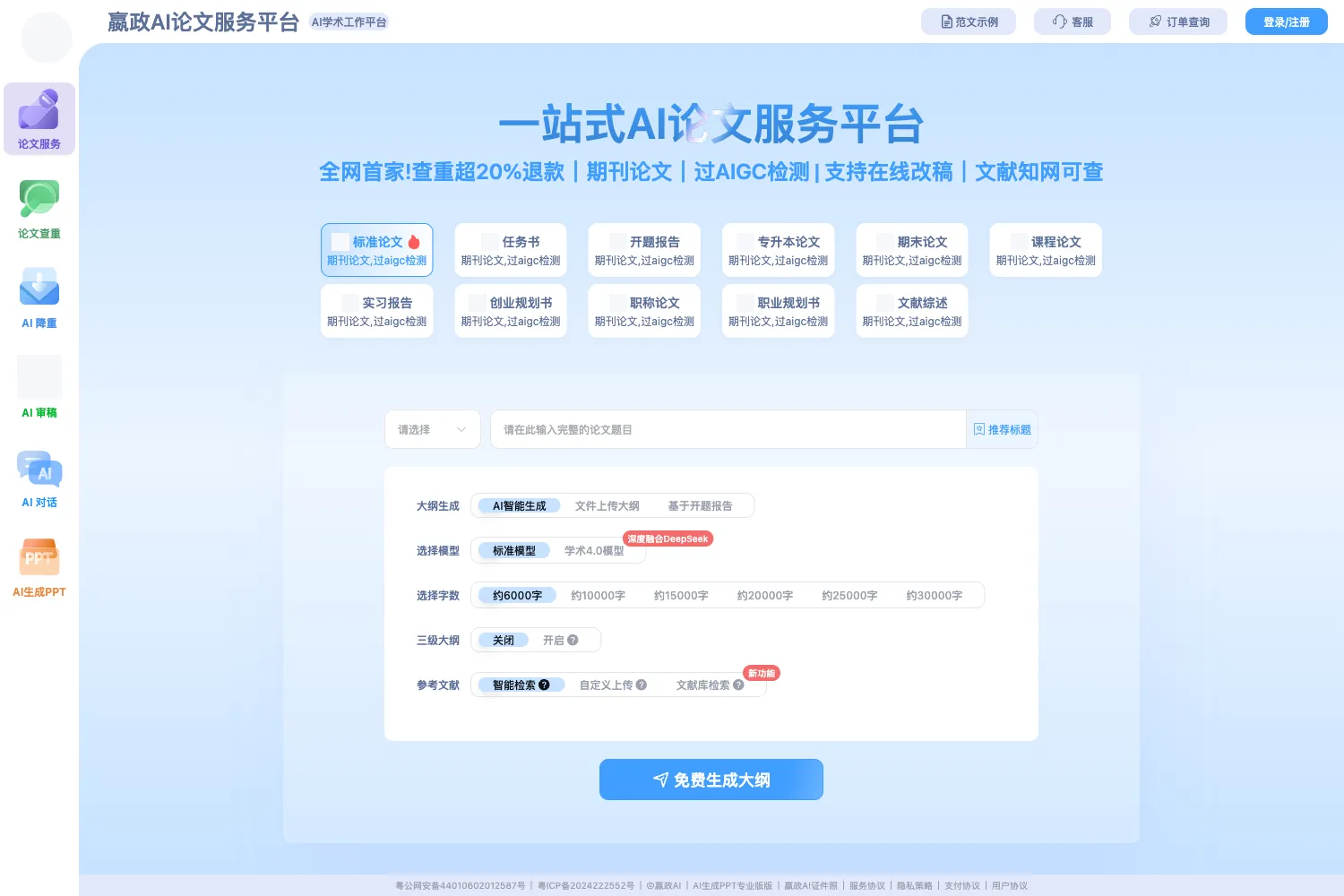The height and width of the screenshot is (896, 1344).
Task: Click the help icon beside 文献库检索
Action: coord(738,685)
